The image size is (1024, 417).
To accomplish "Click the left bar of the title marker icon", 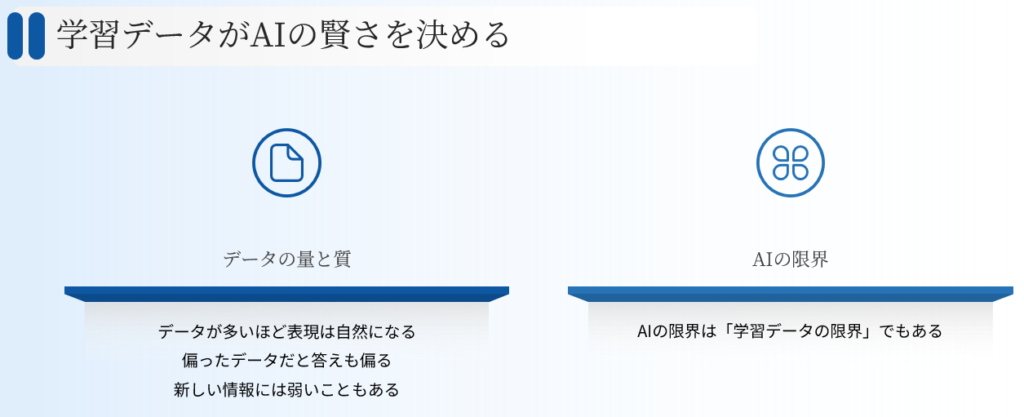I will [15, 35].
